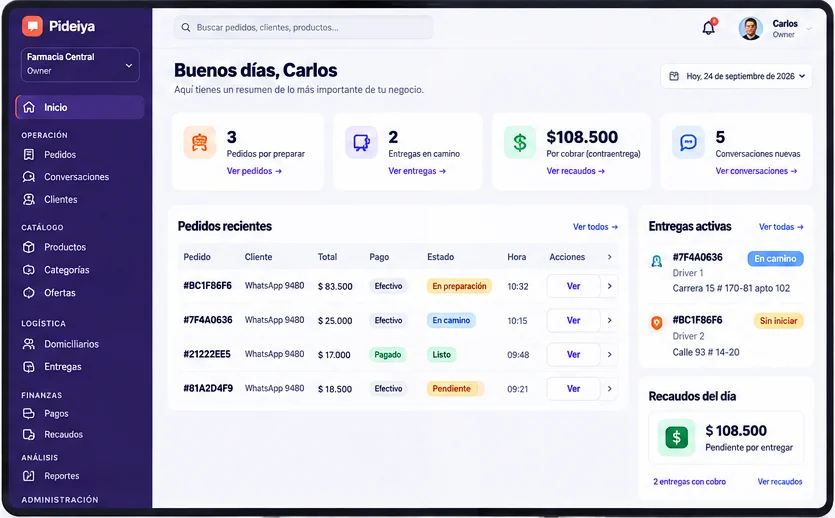
Task: Click Ver button for order #81A2D4F9
Action: (574, 389)
